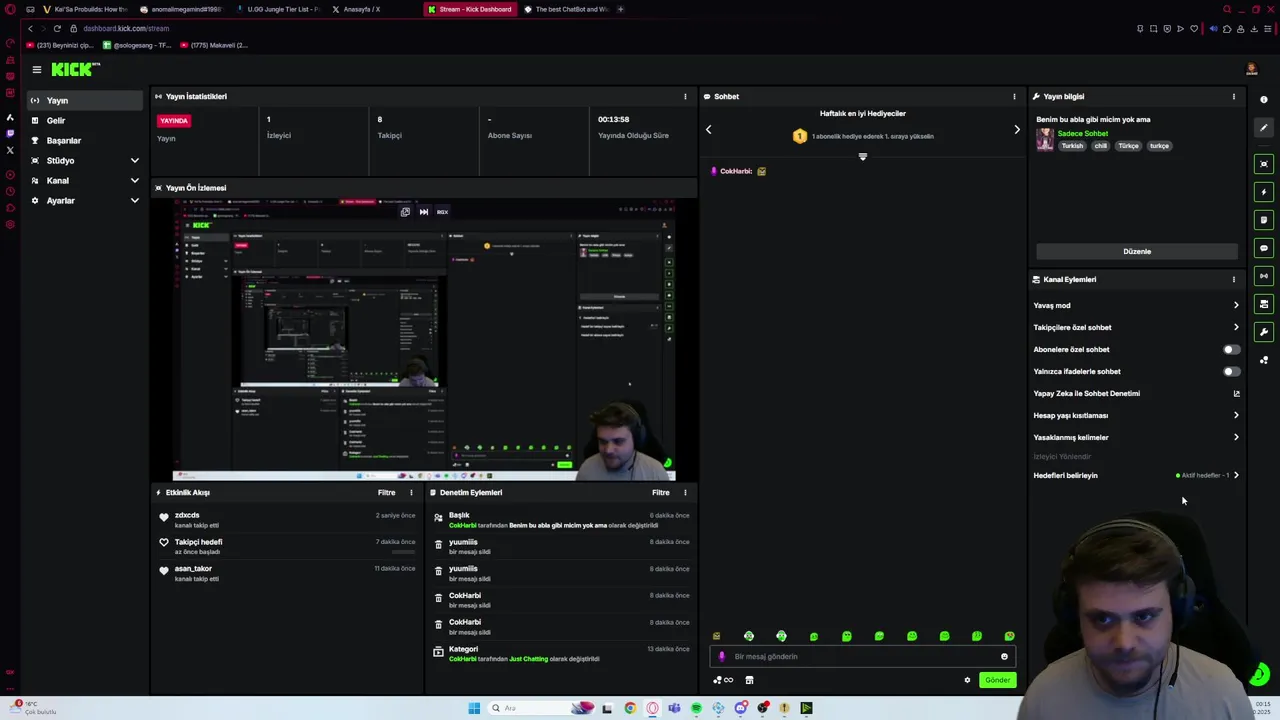Click the shop icon below chat input

[x=749, y=680]
